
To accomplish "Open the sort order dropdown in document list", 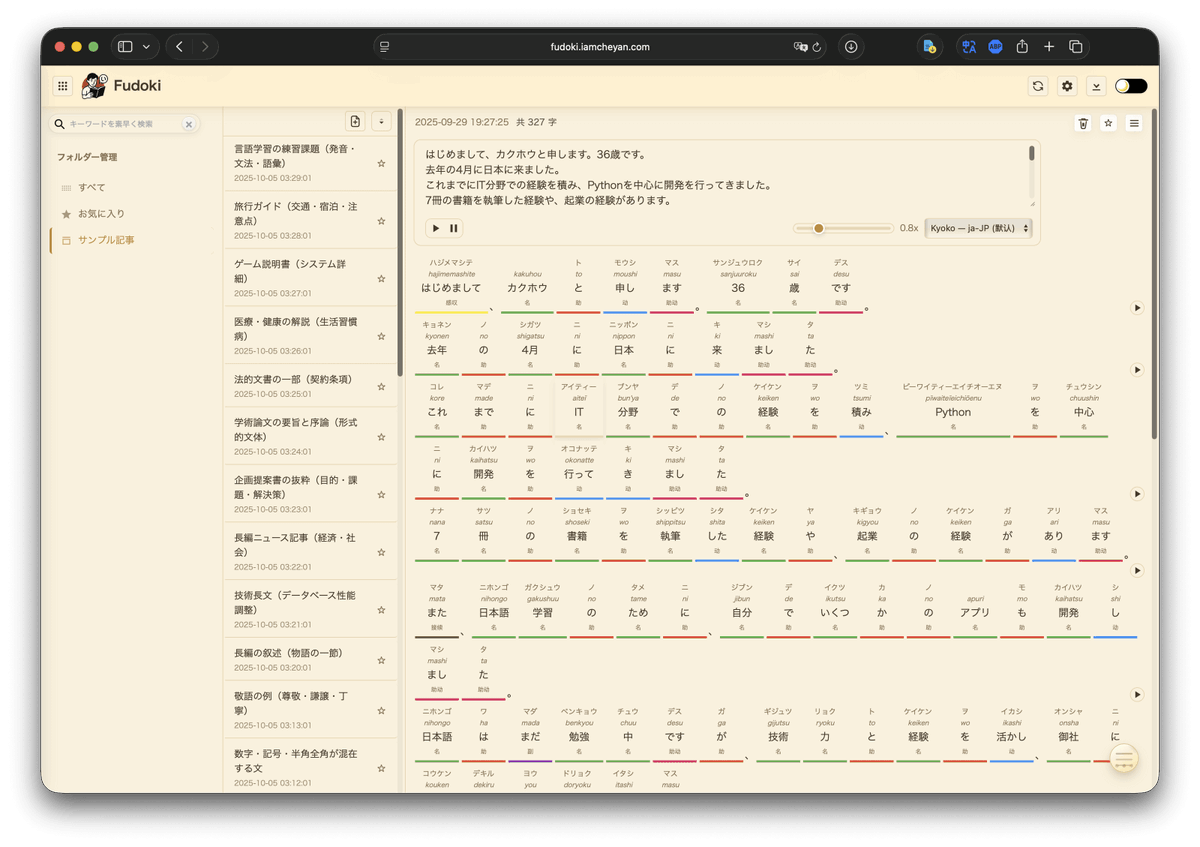I will [x=381, y=121].
